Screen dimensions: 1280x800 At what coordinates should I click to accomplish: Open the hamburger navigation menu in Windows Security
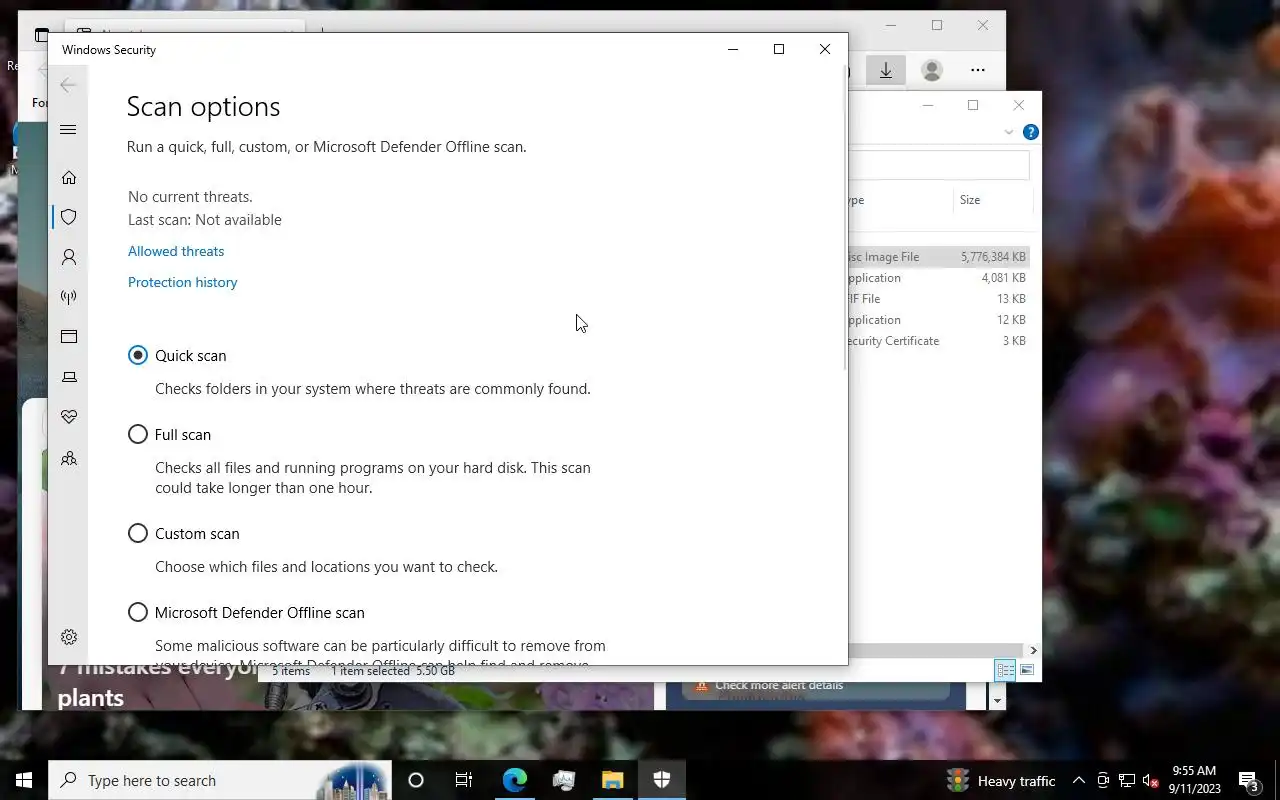pyautogui.click(x=68, y=130)
